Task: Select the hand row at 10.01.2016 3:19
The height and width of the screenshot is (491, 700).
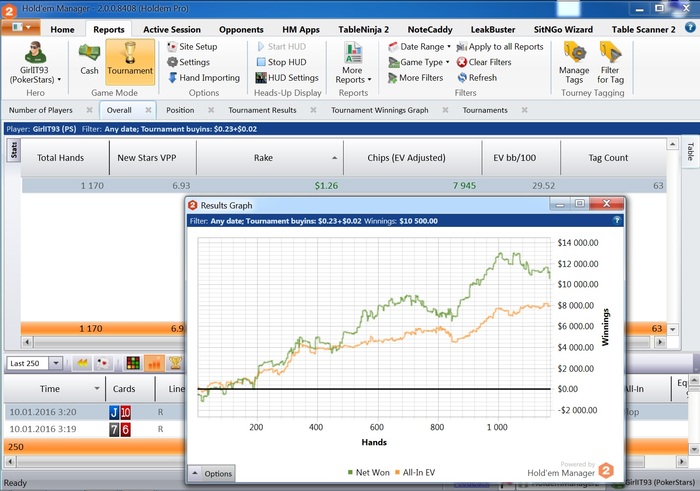Action: [95, 429]
